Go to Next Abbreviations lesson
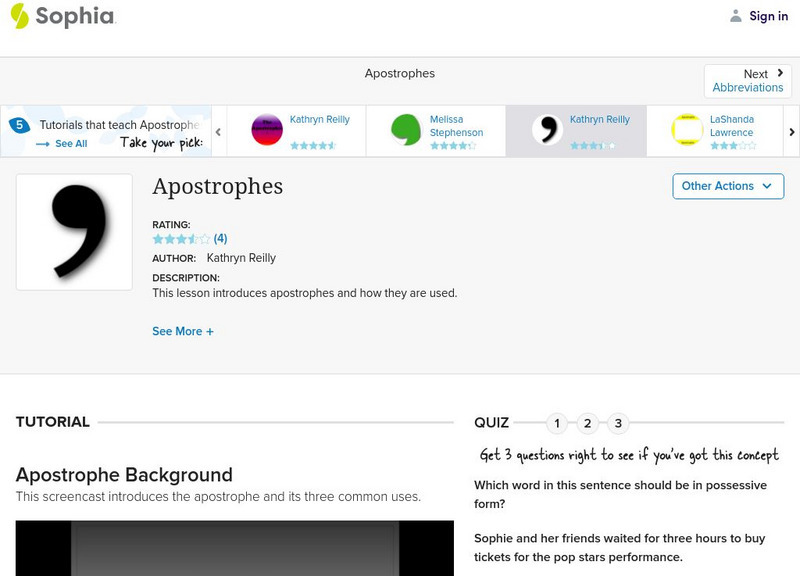 click(748, 81)
